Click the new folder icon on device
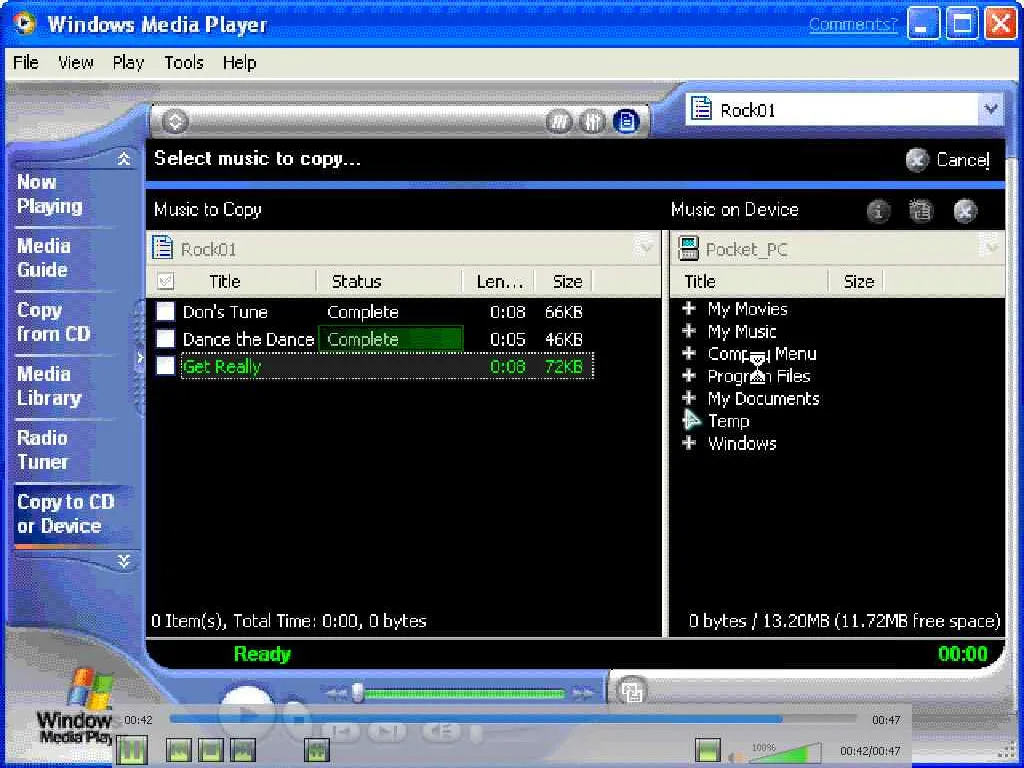The image size is (1024, 768). 921,211
